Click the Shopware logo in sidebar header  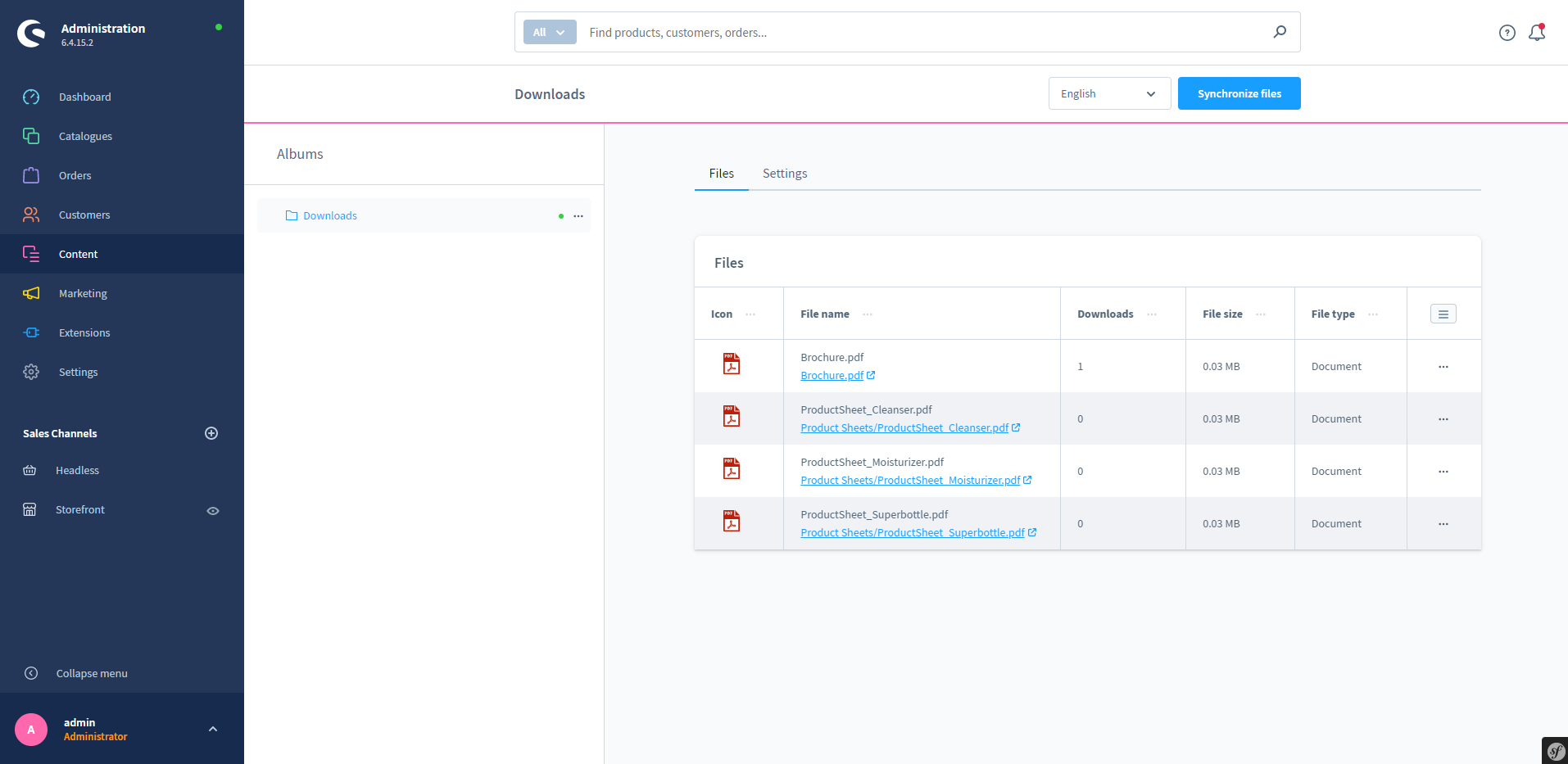point(31,34)
